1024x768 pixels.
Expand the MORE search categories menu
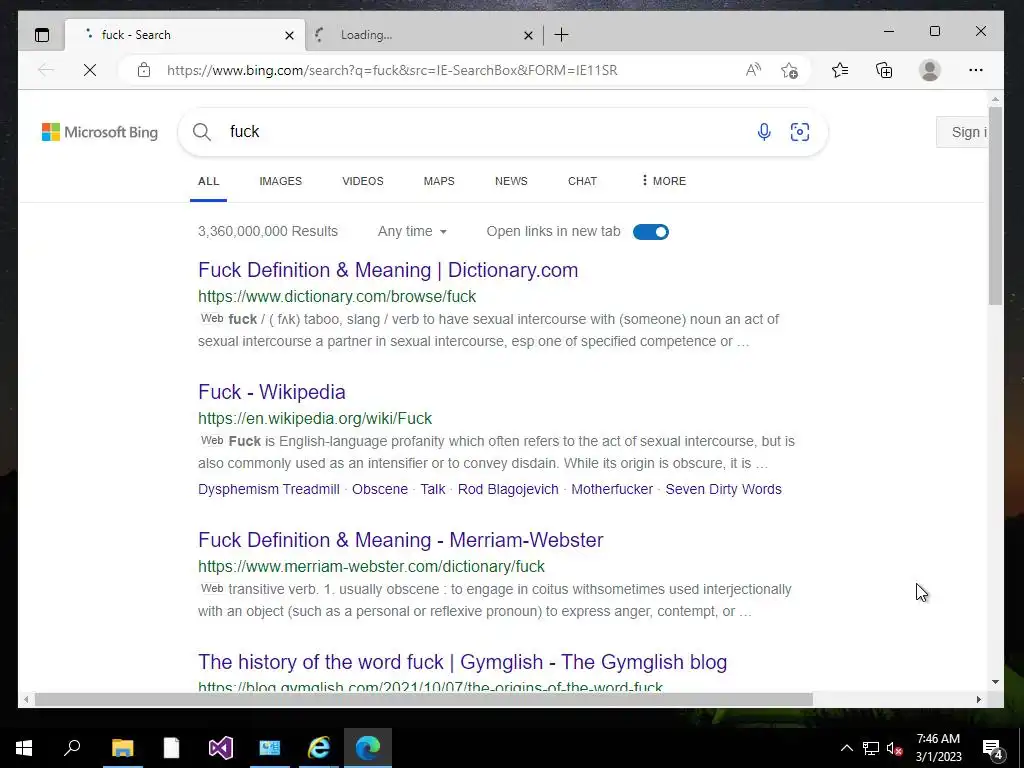pyautogui.click(x=664, y=182)
